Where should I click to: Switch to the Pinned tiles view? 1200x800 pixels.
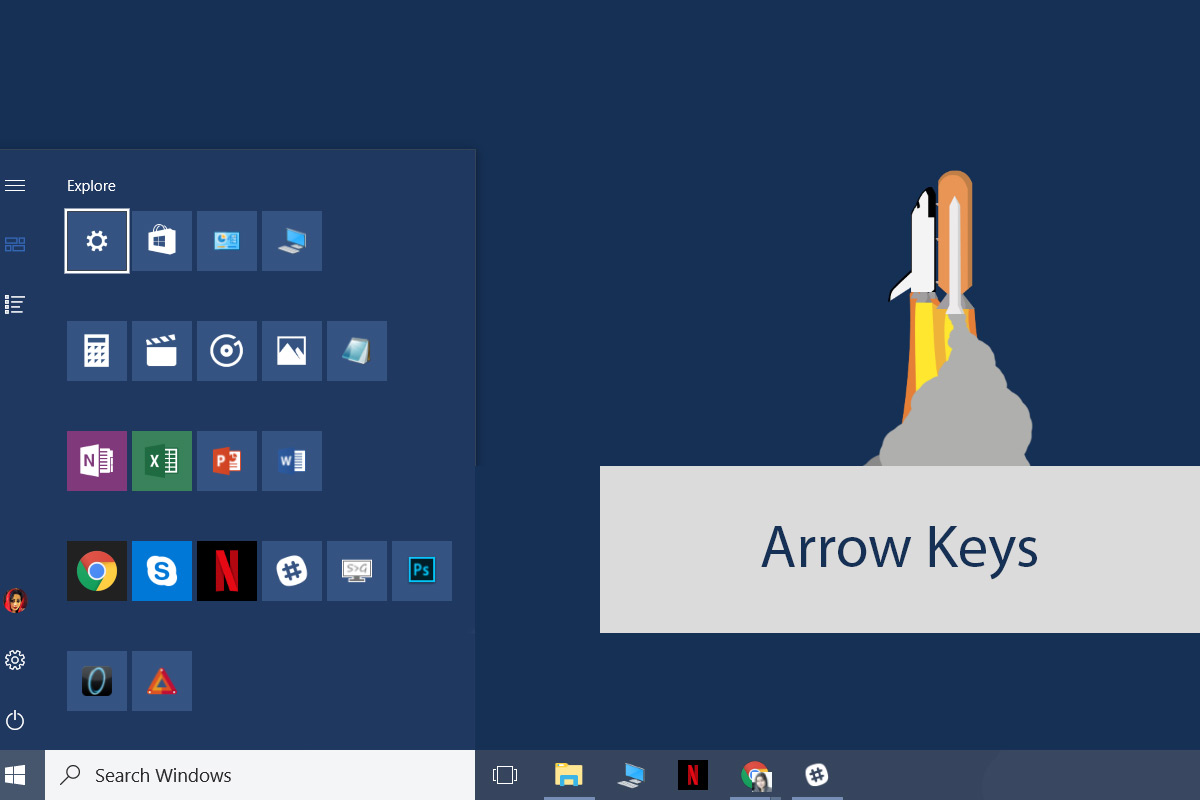click(x=15, y=244)
